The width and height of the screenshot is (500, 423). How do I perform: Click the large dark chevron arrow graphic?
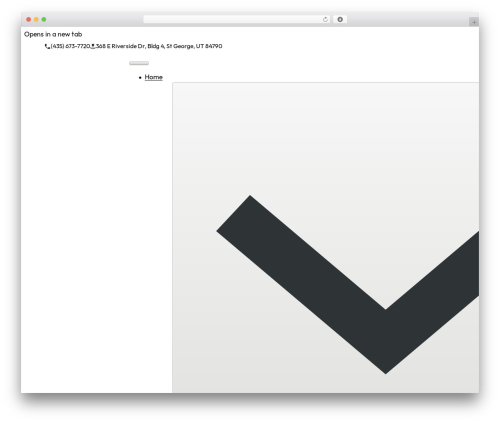(x=348, y=284)
